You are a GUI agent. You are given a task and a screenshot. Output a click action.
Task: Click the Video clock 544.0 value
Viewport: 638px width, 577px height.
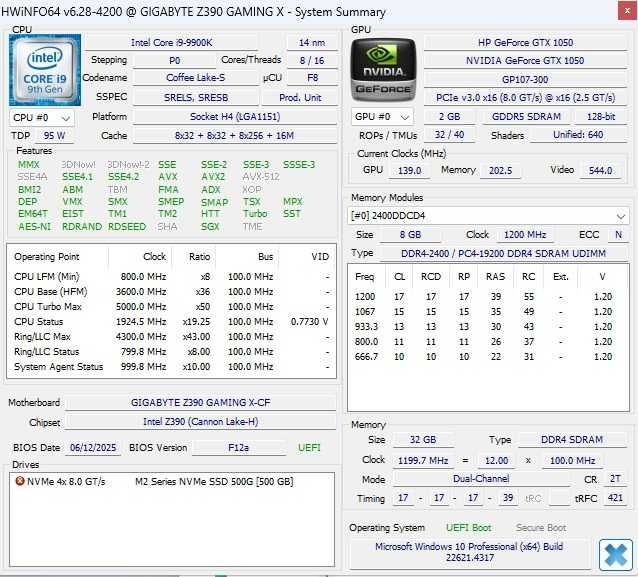point(600,170)
